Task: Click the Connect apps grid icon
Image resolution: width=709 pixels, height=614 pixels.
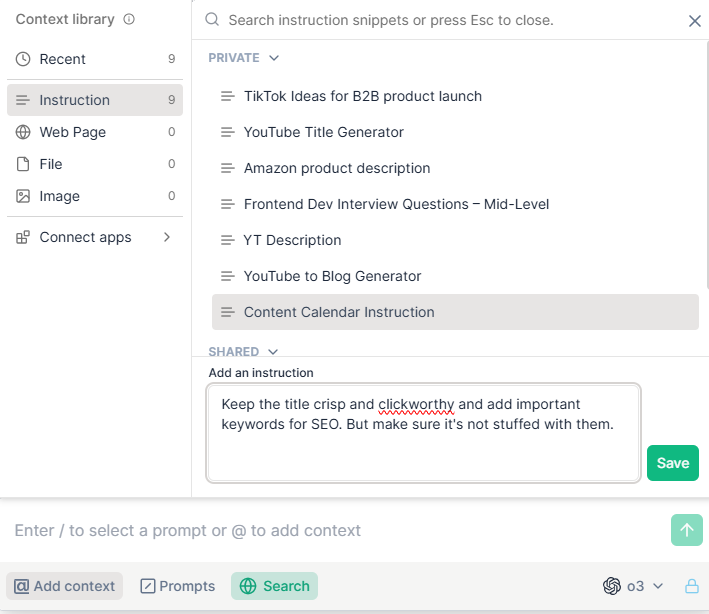Action: tap(23, 237)
